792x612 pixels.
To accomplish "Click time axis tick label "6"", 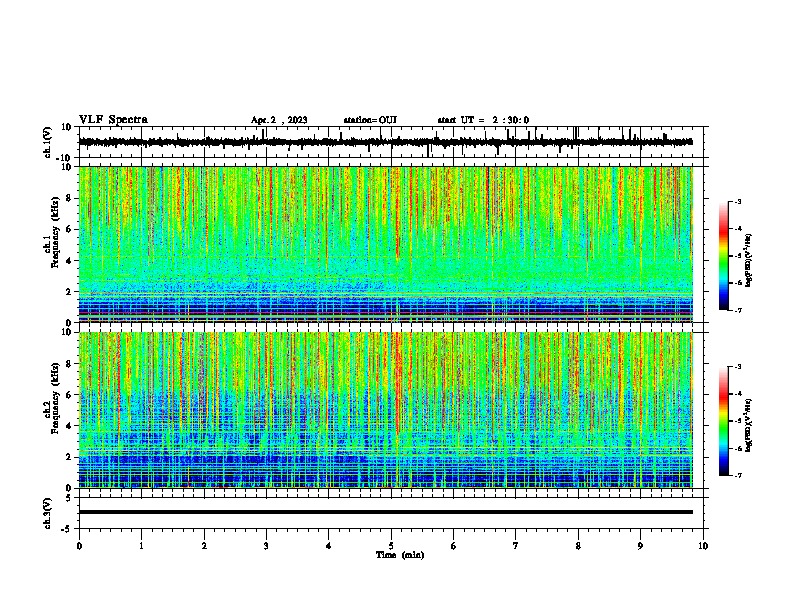I will click(x=454, y=546).
